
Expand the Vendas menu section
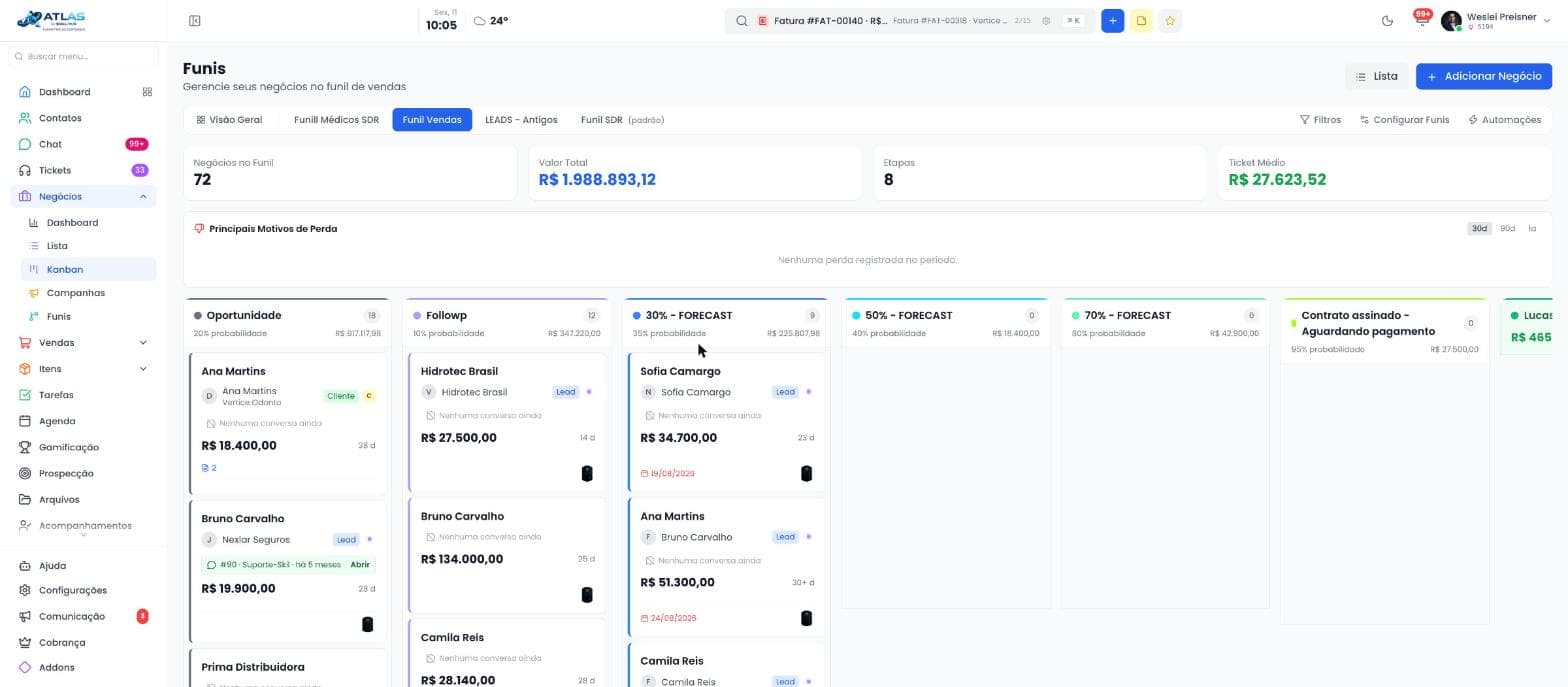click(143, 343)
